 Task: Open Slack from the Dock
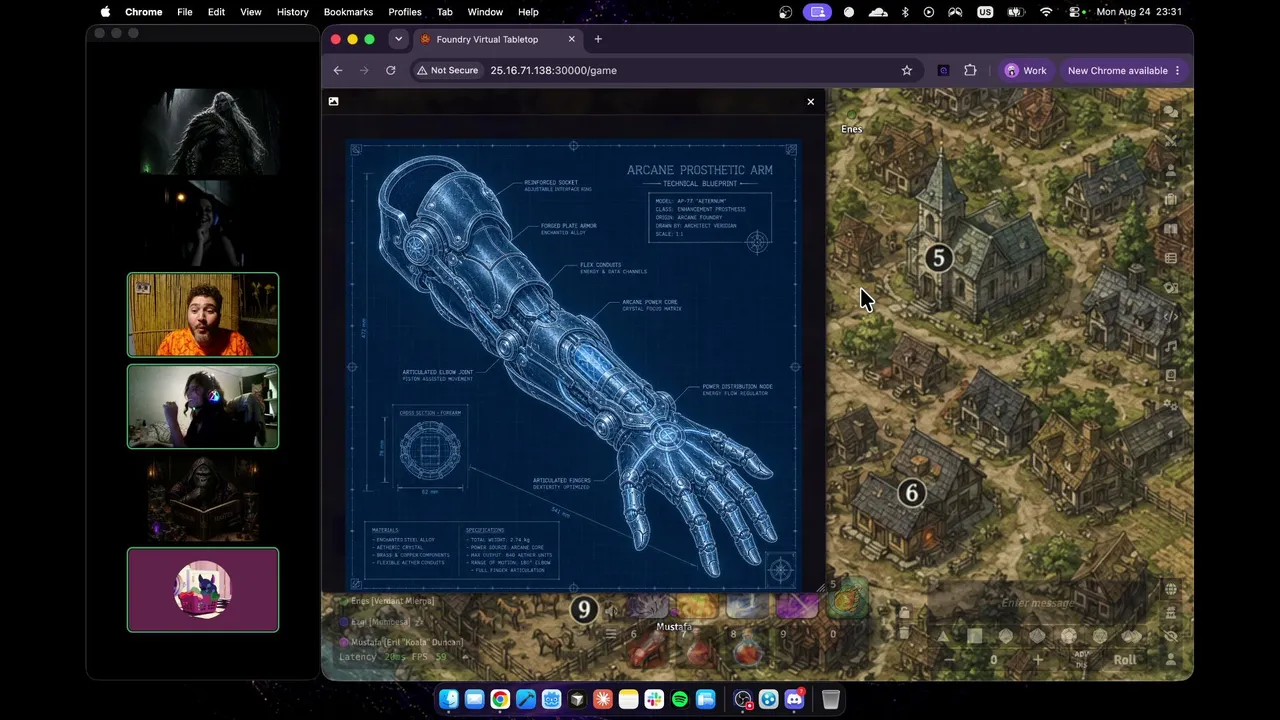point(654,699)
